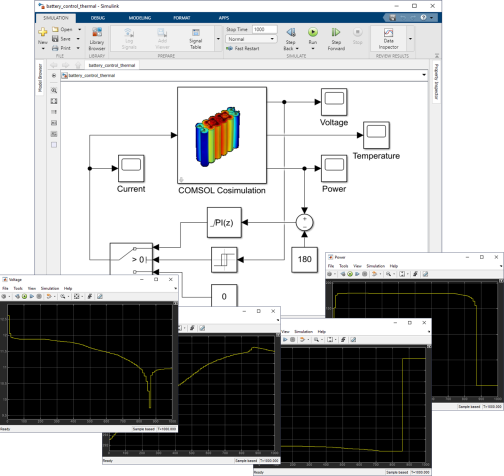Open the Library Browser
The image size is (504, 476).
[97, 39]
